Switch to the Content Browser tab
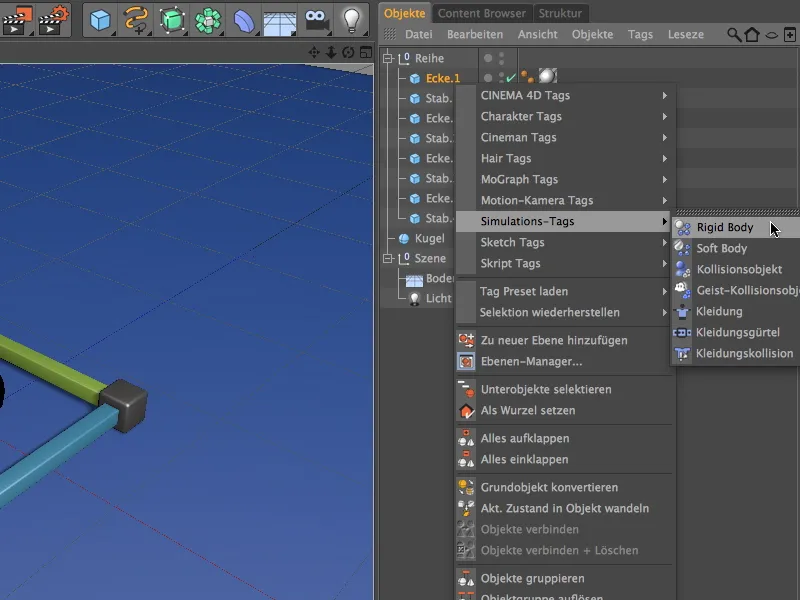Viewport: 800px width, 600px height. point(482,13)
